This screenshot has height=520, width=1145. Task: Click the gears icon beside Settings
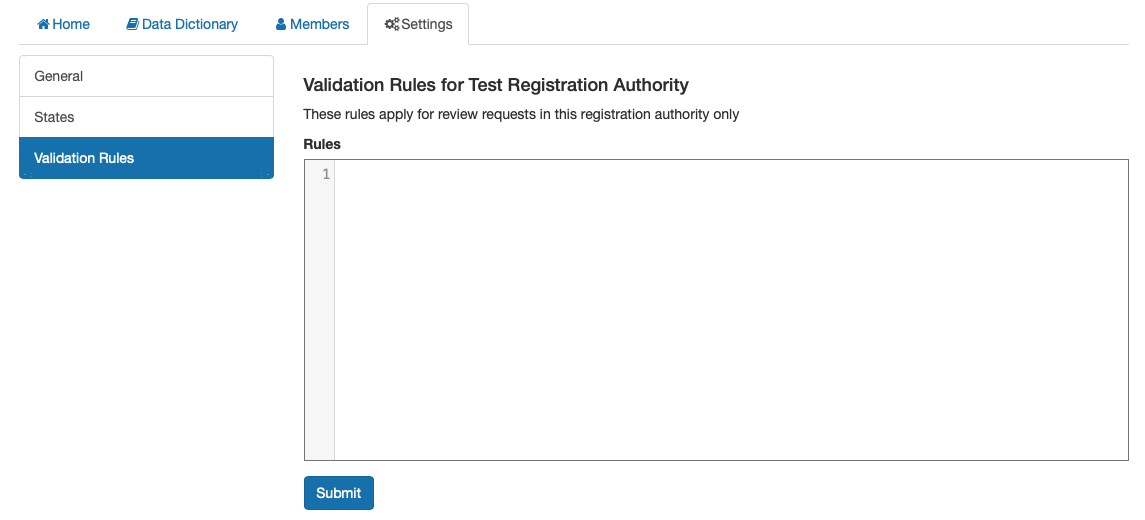392,24
